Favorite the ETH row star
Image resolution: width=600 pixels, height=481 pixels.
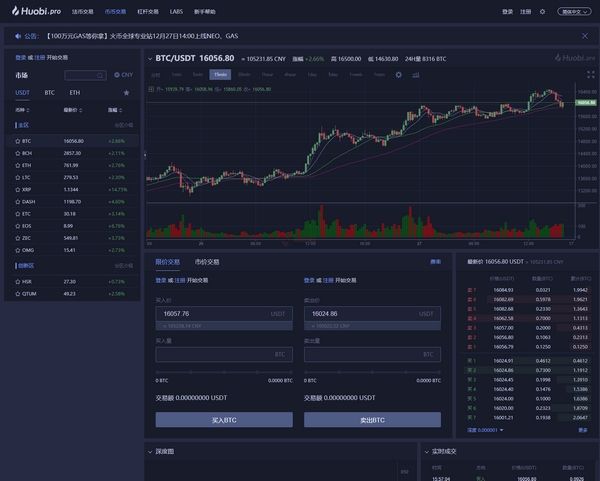tap(18, 165)
